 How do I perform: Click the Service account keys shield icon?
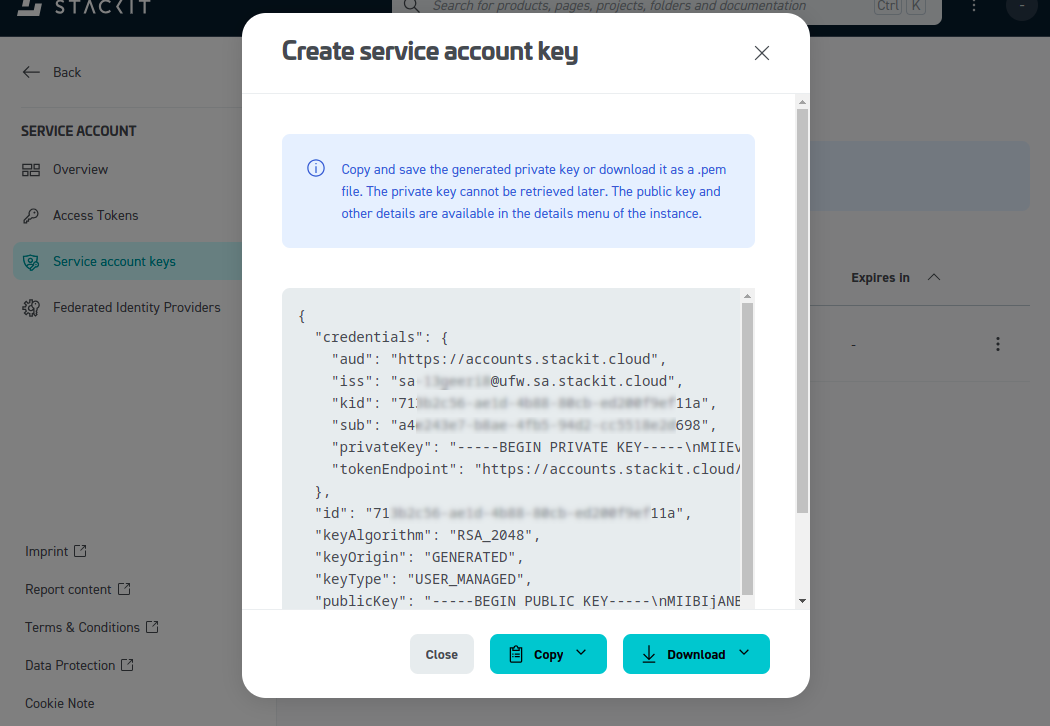coord(31,262)
